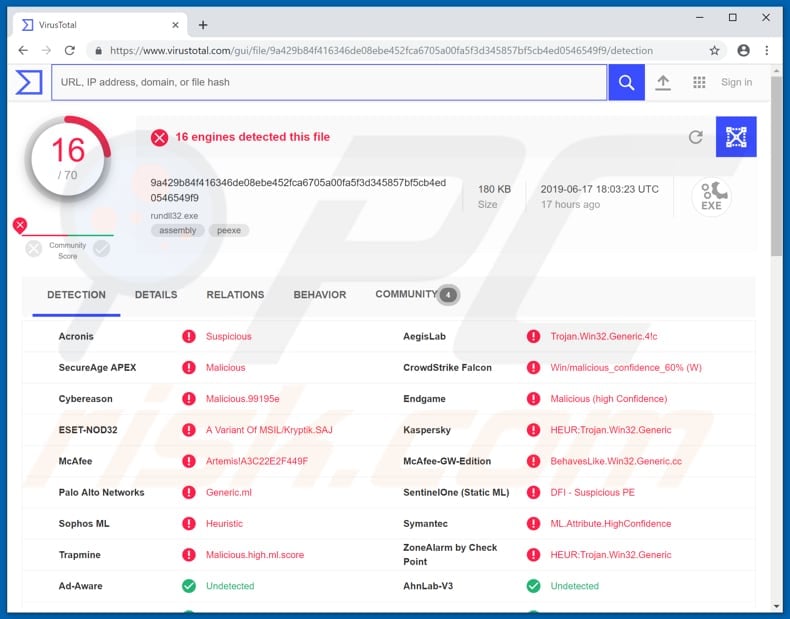
Task: Click the browser address bar URL
Action: [381, 50]
